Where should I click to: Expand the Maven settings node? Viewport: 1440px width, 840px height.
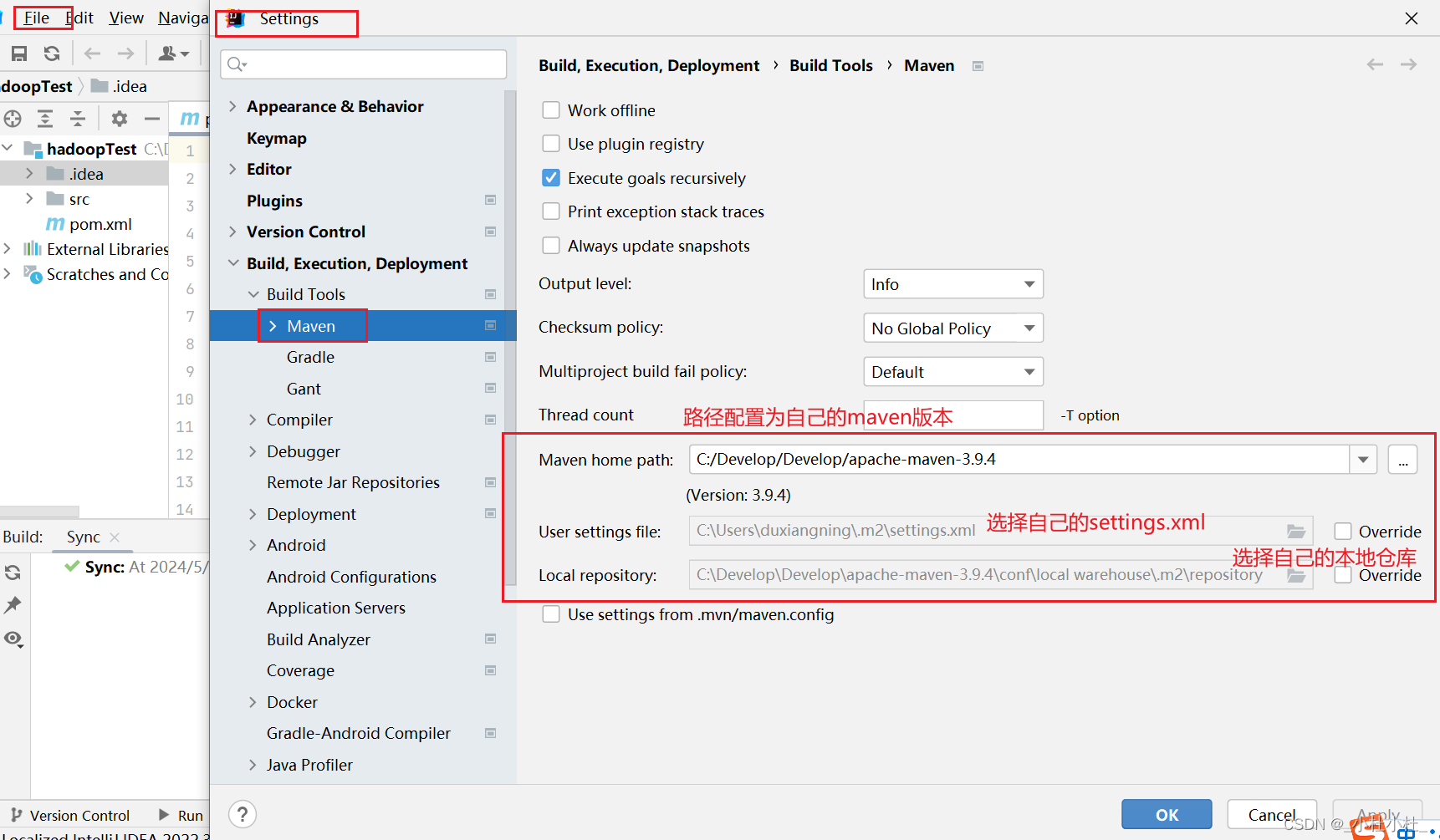[273, 326]
